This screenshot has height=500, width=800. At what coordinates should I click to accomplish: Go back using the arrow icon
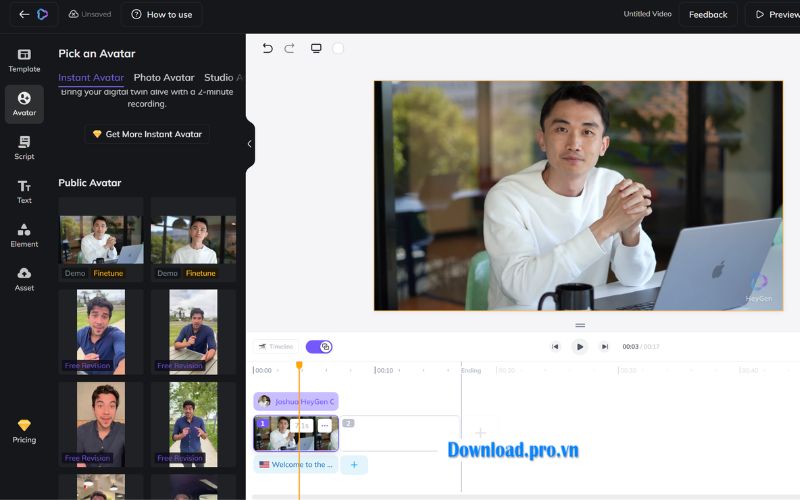(x=23, y=14)
